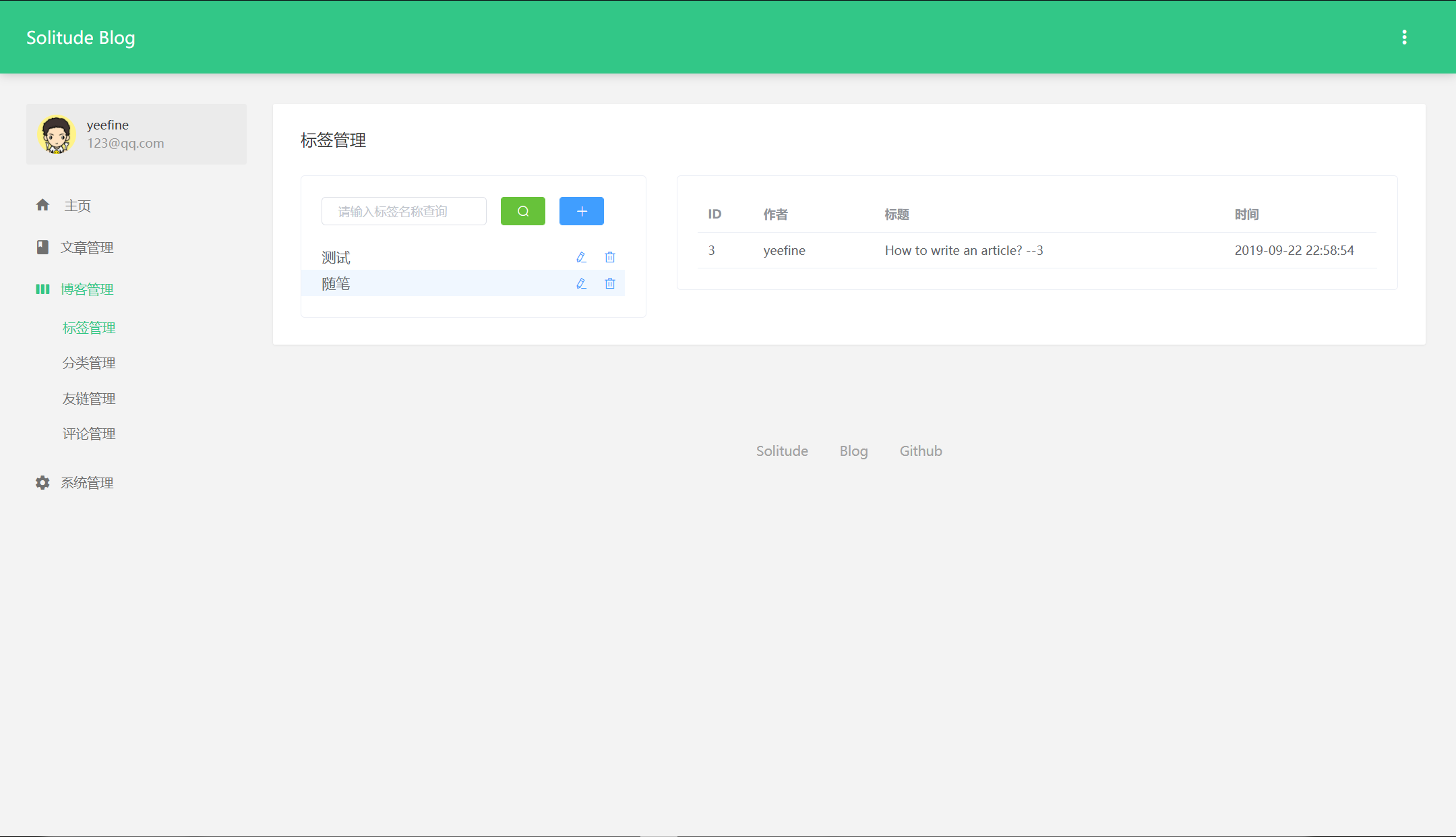Click the Github footer link
Screen dimensions: 1456x837
pyautogui.click(x=920, y=451)
